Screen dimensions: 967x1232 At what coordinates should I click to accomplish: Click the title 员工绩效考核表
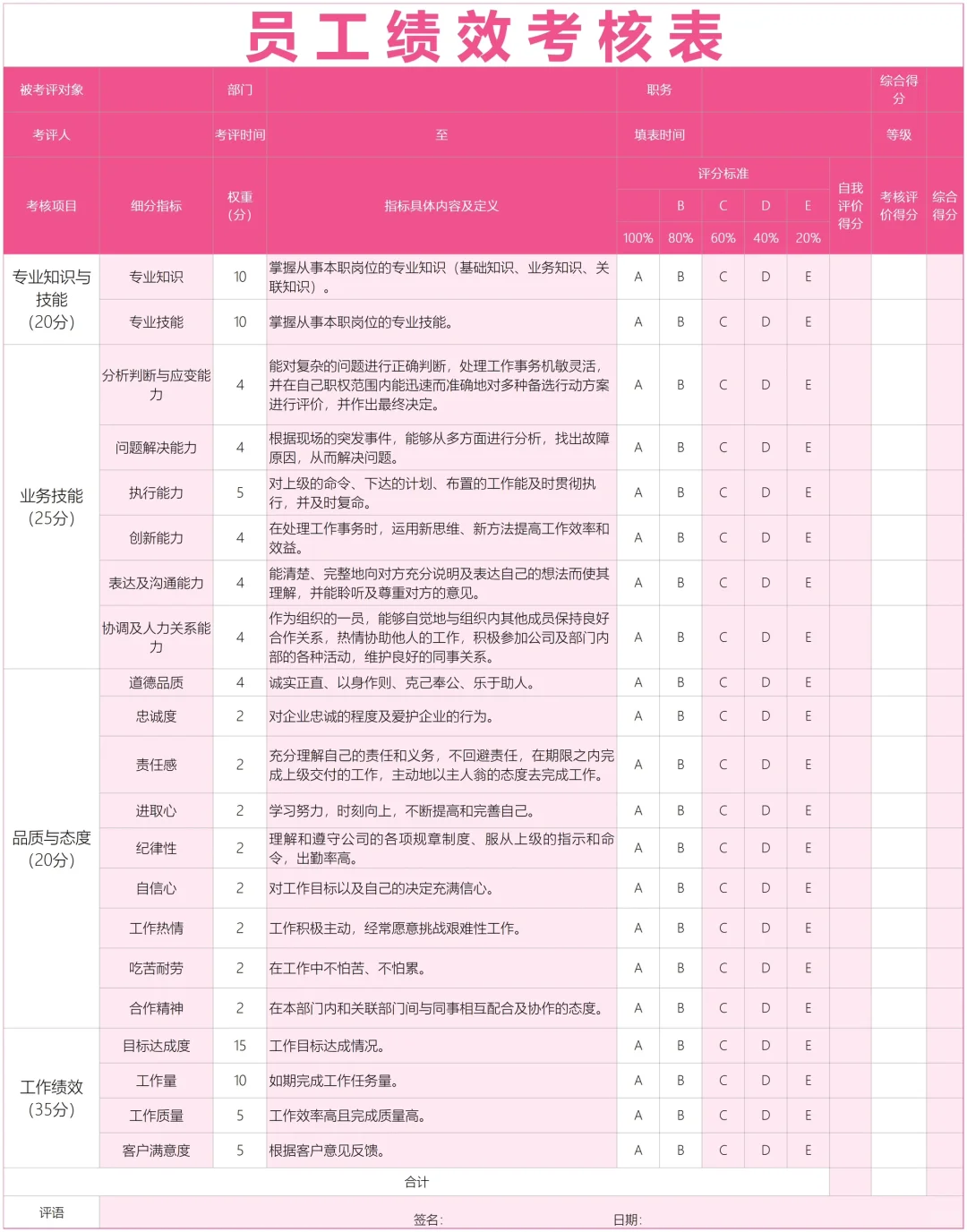(483, 37)
